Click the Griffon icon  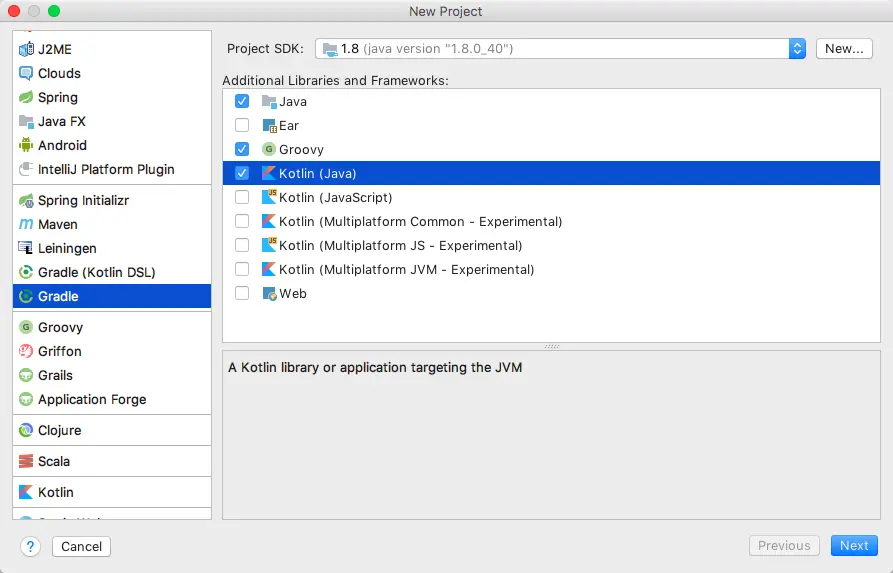click(x=26, y=351)
